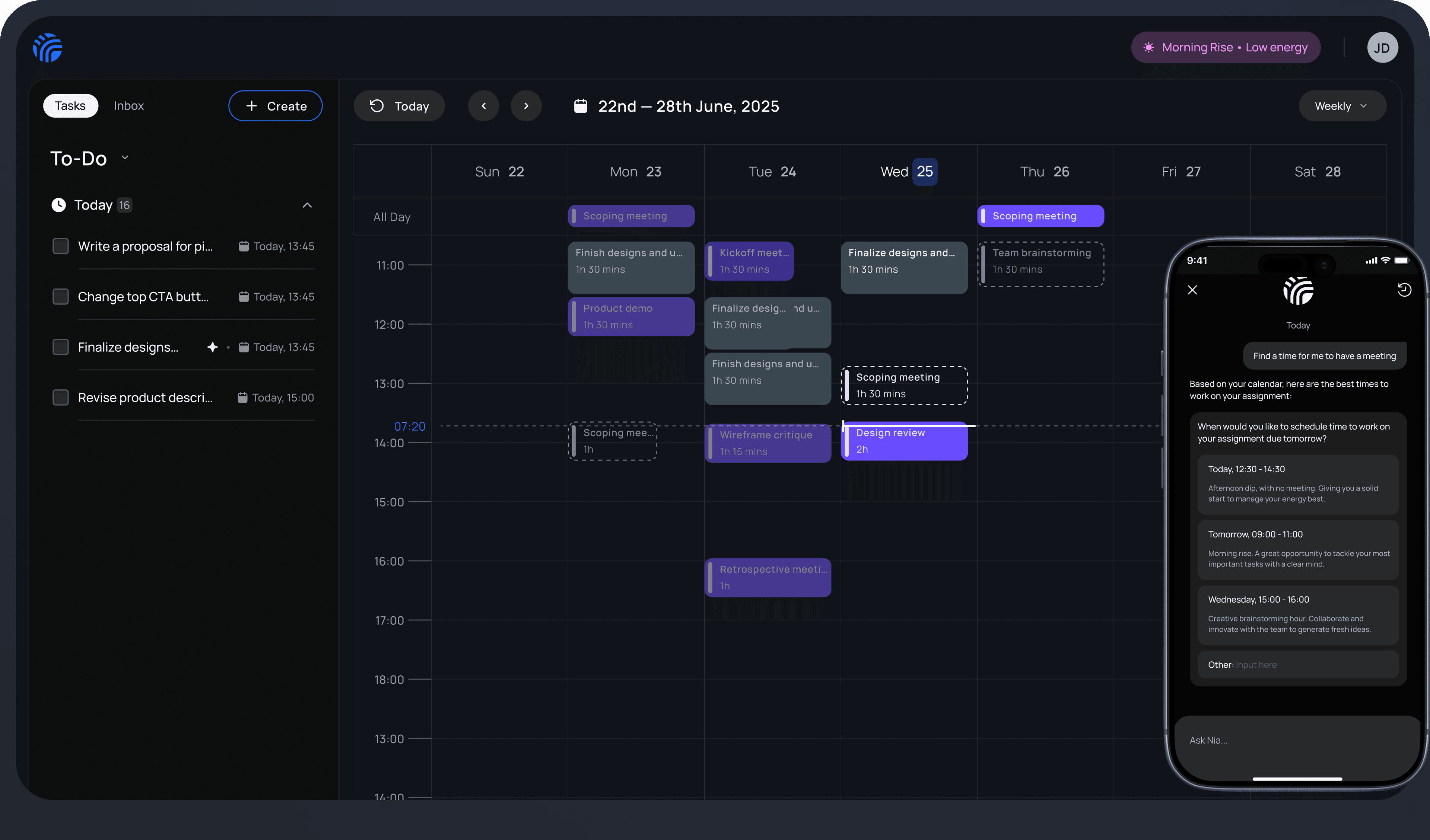1430x840 pixels.
Task: Click the history icon on the phone assistant screen
Action: click(x=1405, y=290)
